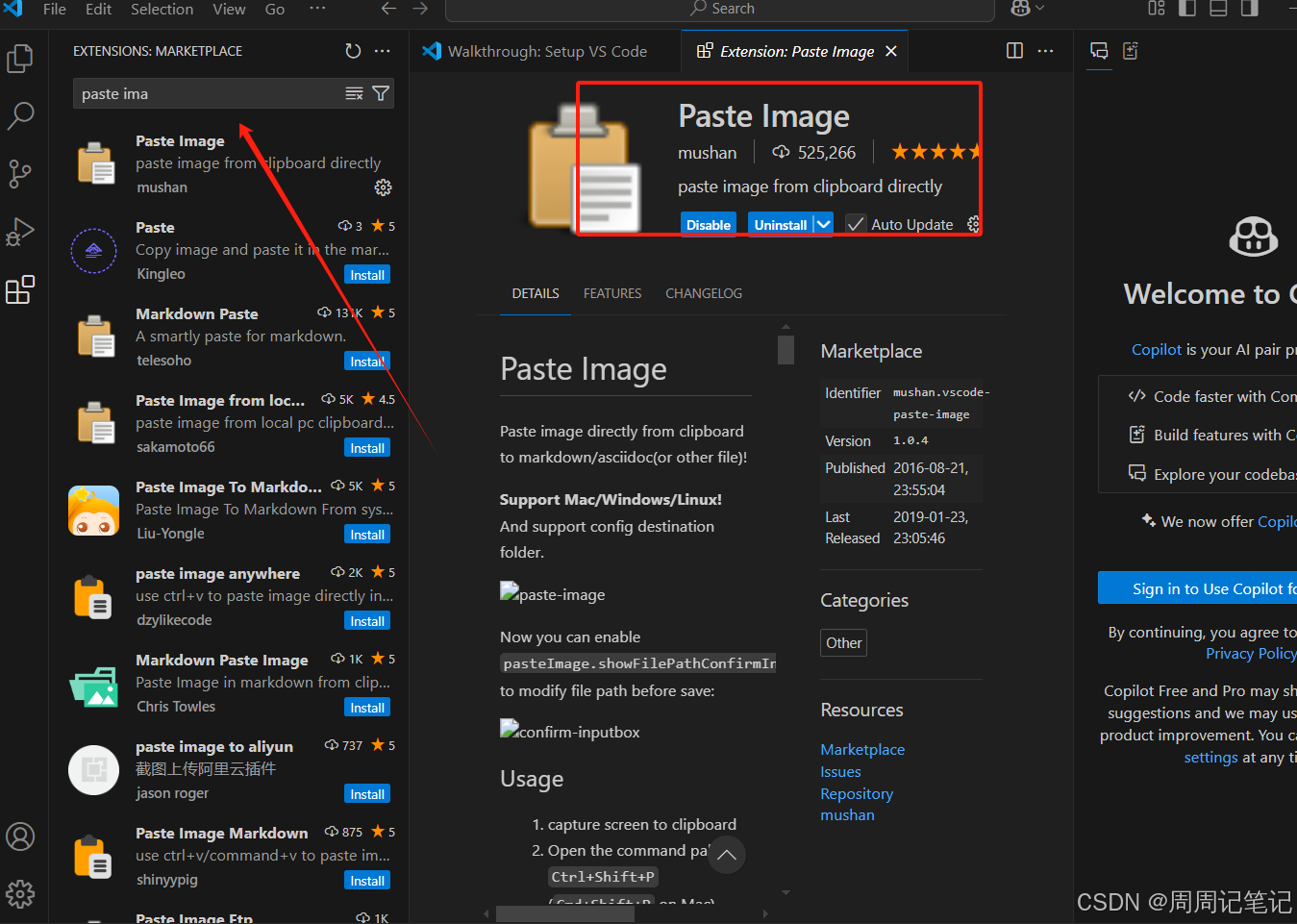Image resolution: width=1297 pixels, height=924 pixels.
Task: Open the Paste Image extension settings gear in the header
Action: [973, 224]
